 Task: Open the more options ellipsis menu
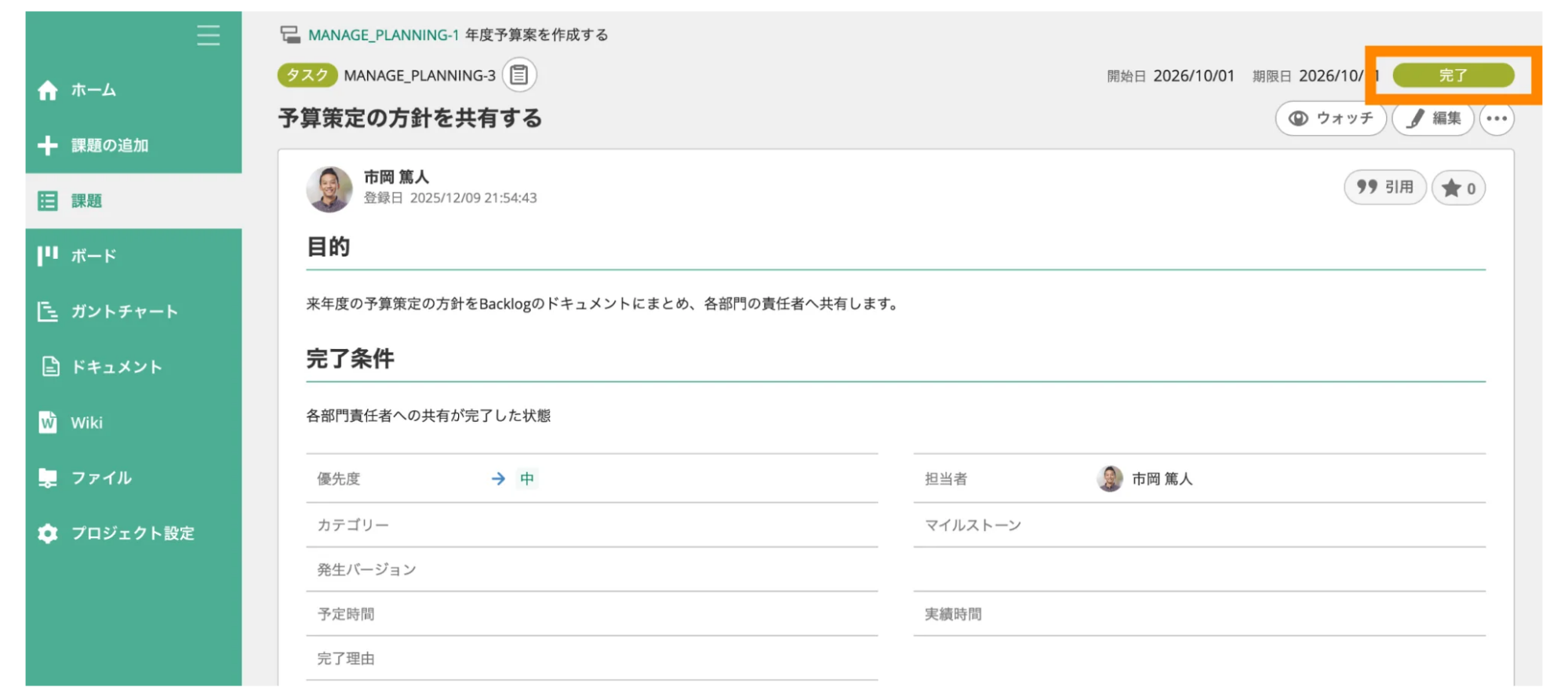[x=1497, y=118]
